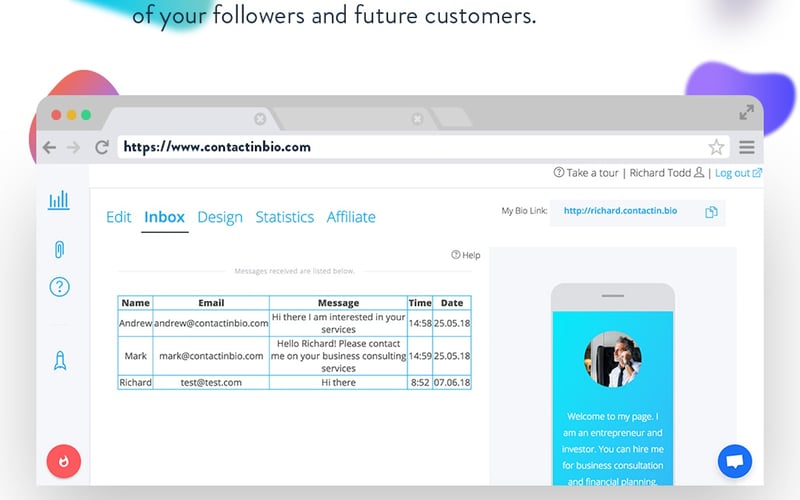This screenshot has height=500, width=800.
Task: Click the welcome text in phone preview
Action: [613, 448]
